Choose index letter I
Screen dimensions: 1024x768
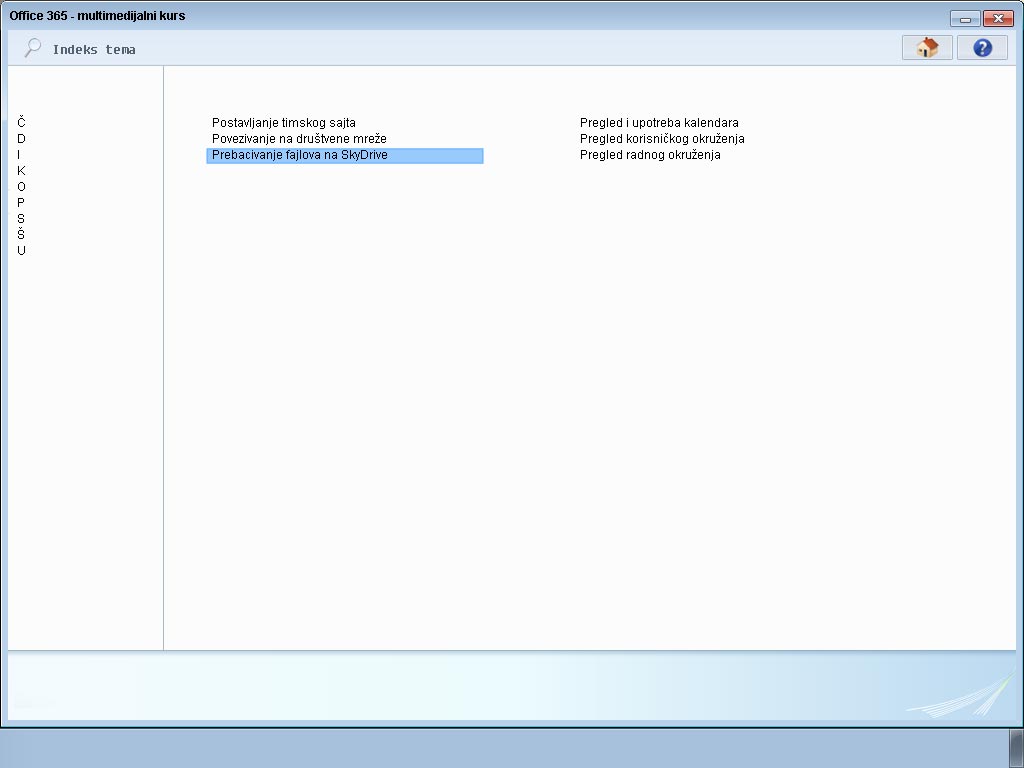click(x=19, y=155)
